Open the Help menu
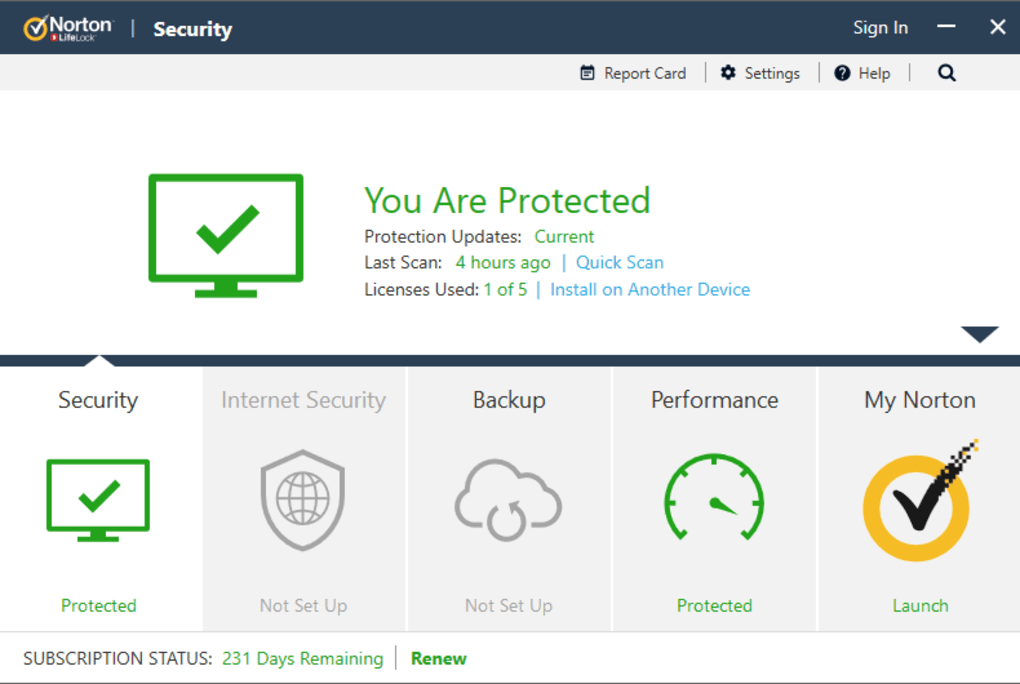 tap(862, 73)
